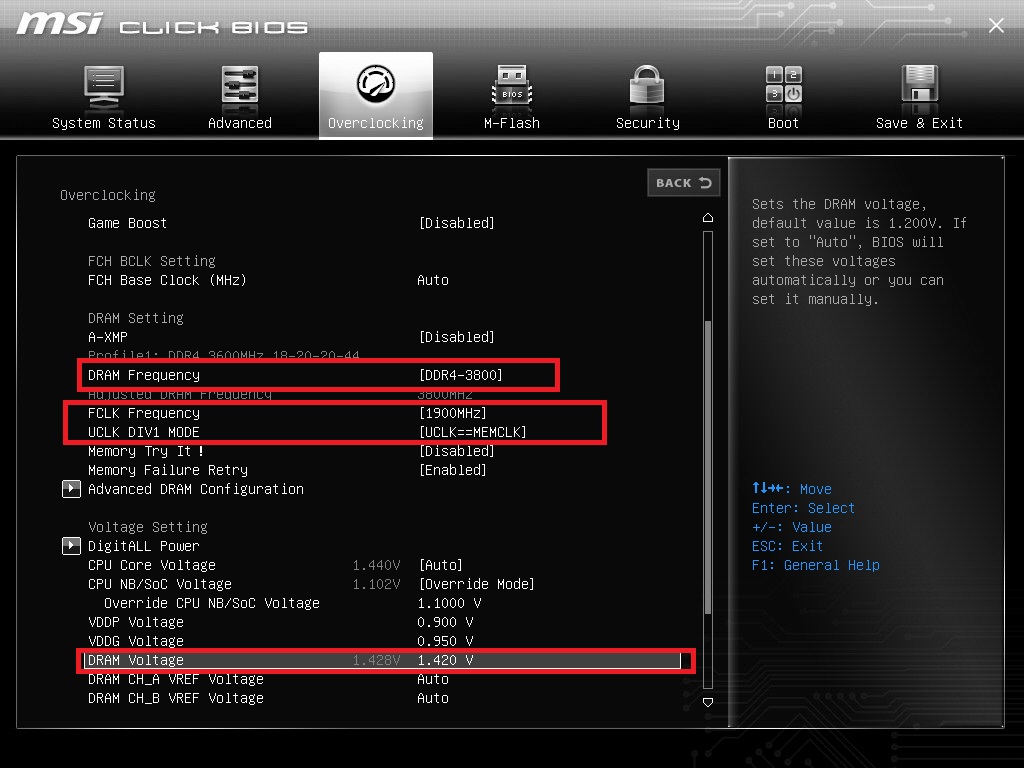Click the 1.428V DRAM reading
Screen dimensions: 1024x768
pos(376,660)
